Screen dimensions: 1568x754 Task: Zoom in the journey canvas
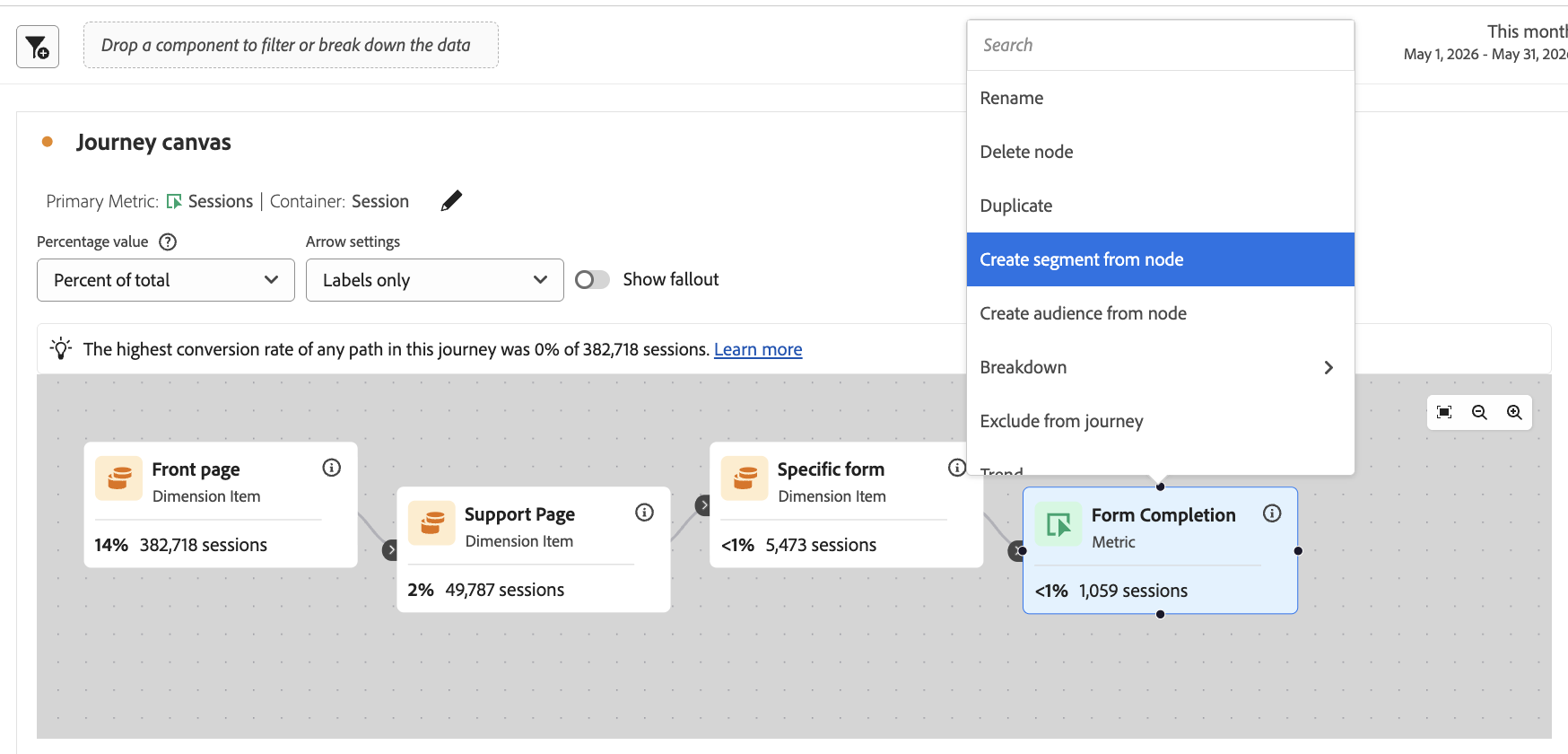click(x=1514, y=412)
